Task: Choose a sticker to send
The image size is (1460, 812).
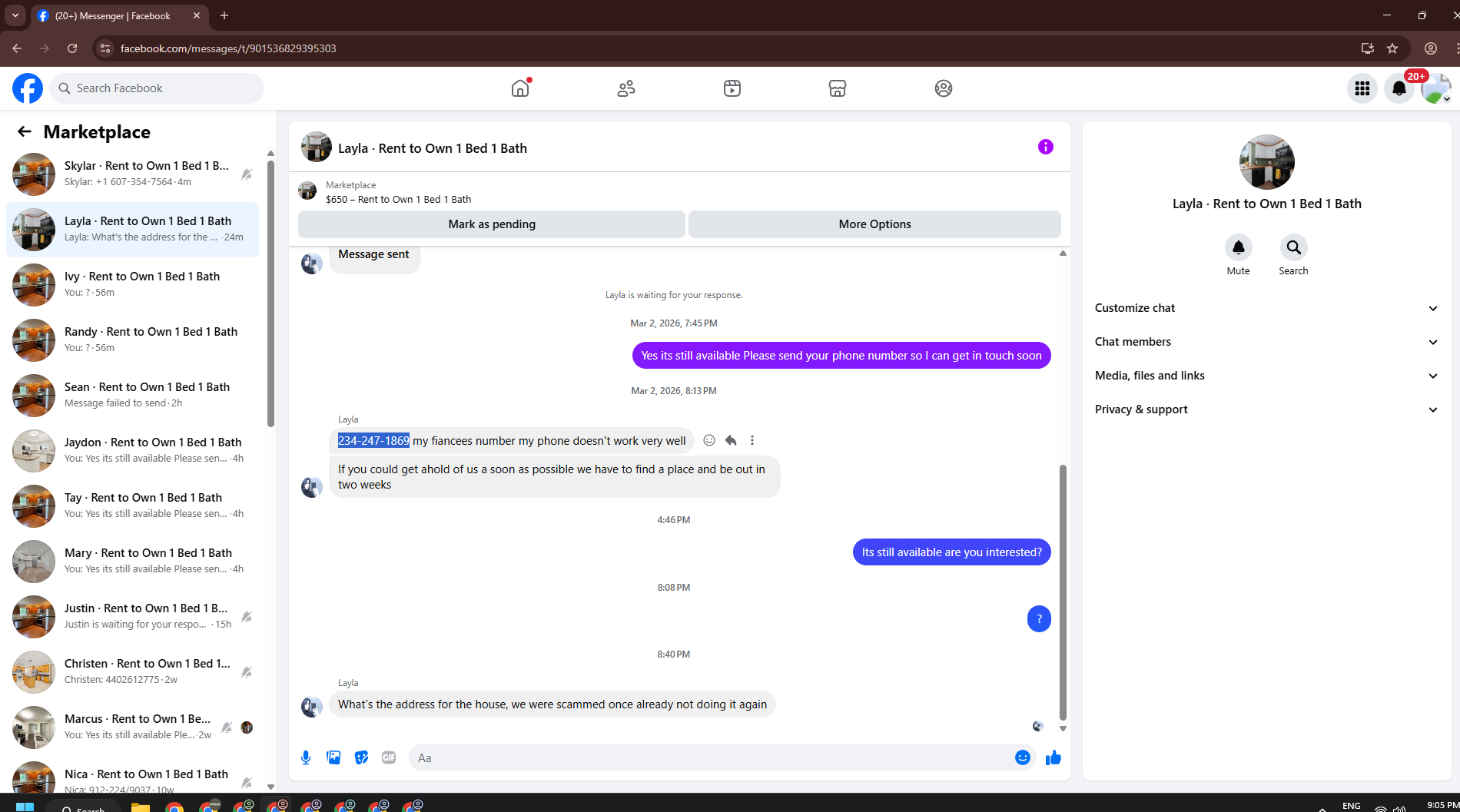Action: point(361,757)
